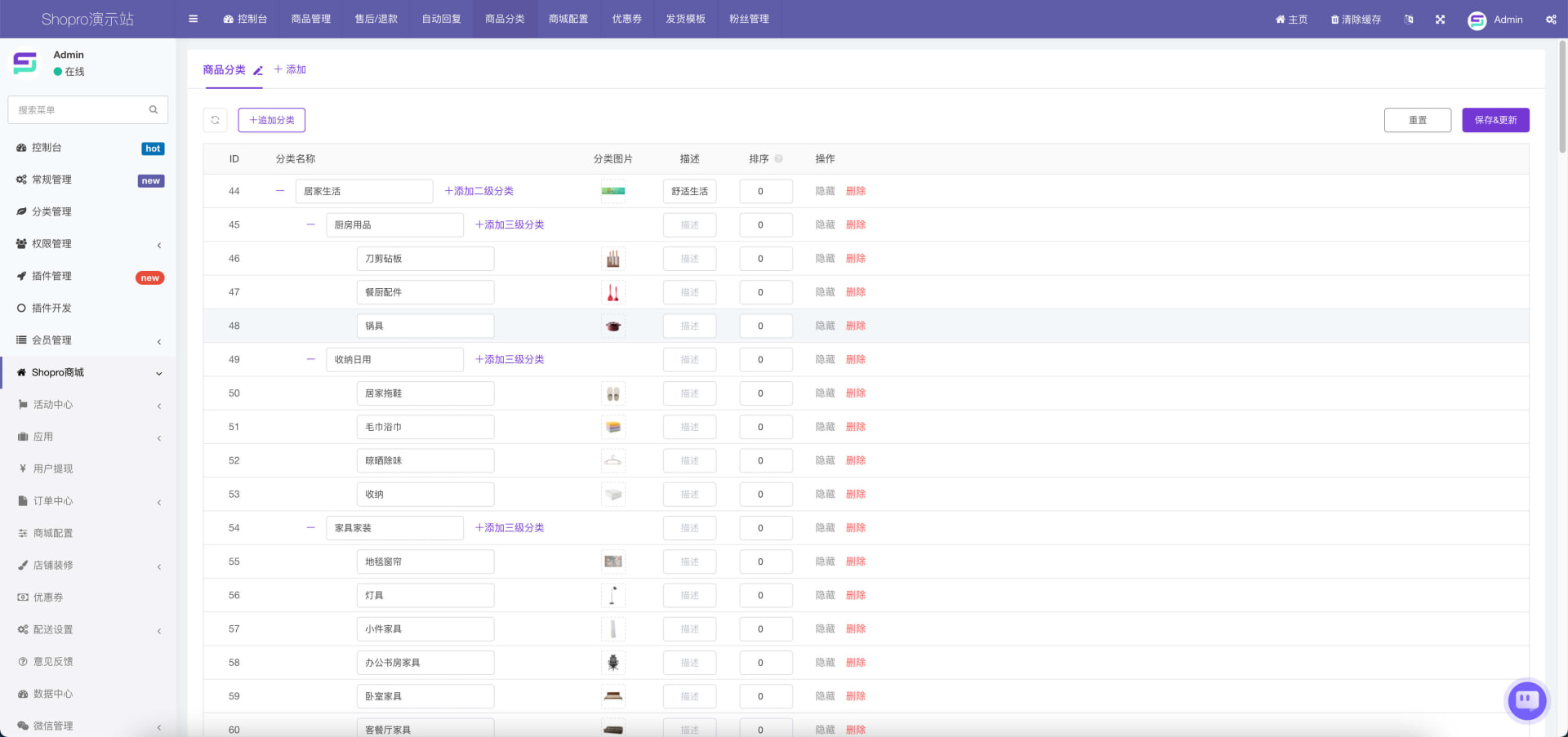Click the 追加分类 button
The width and height of the screenshot is (1568, 737).
(272, 120)
